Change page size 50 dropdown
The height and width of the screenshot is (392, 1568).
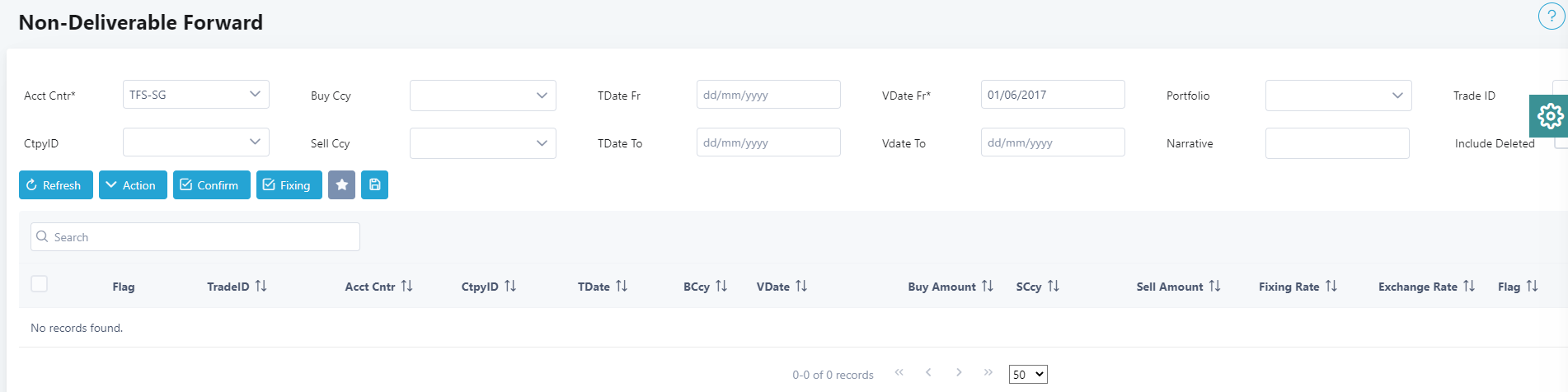(1028, 375)
